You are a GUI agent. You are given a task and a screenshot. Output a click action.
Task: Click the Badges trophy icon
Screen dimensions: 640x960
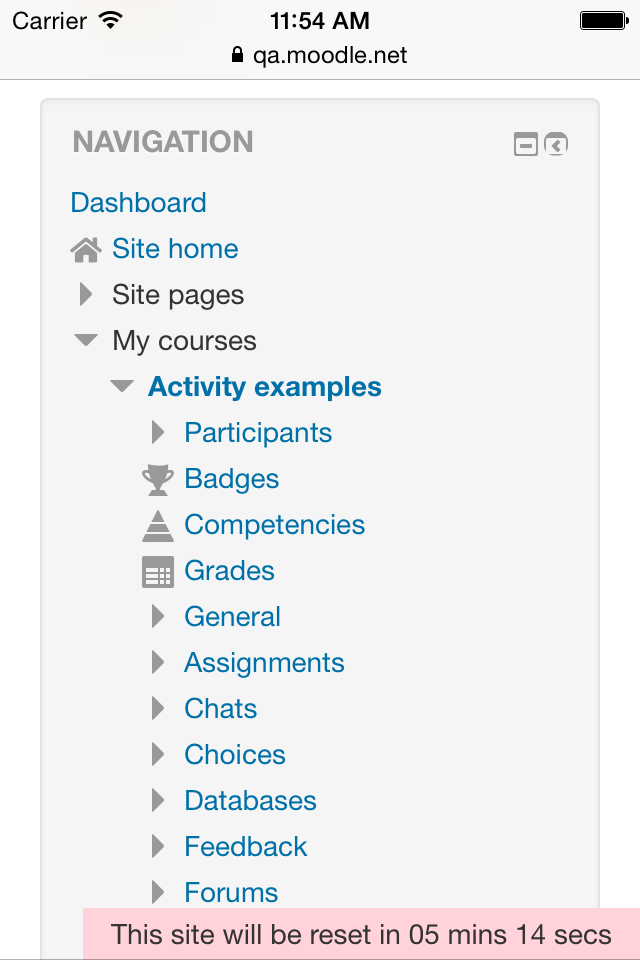(x=158, y=479)
